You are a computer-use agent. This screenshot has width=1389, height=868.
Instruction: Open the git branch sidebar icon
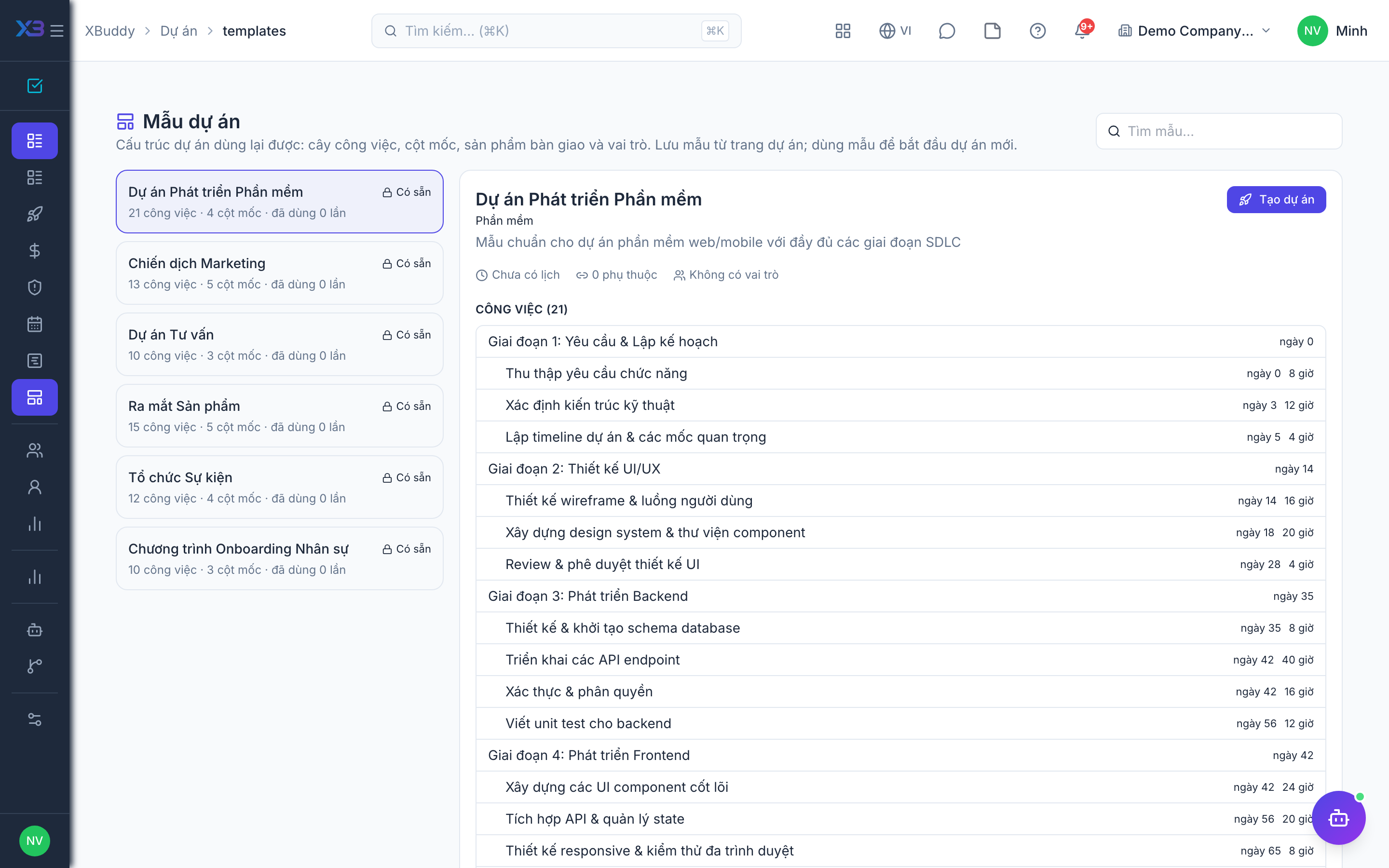pos(34,666)
